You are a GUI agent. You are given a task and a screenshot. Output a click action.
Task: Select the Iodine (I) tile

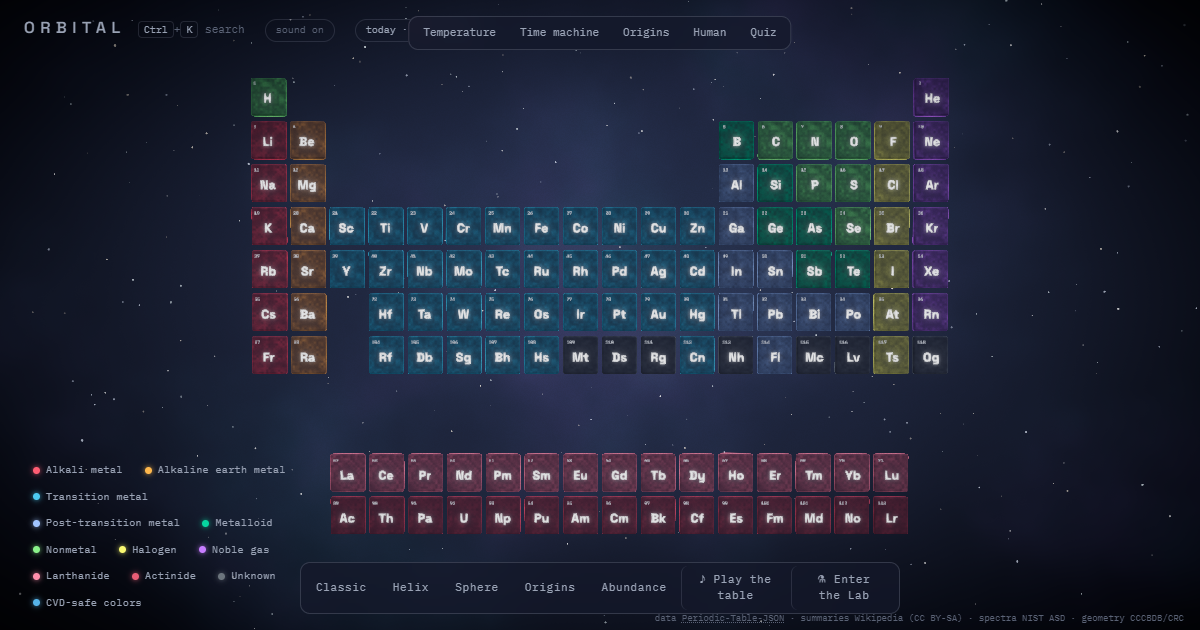tap(892, 269)
